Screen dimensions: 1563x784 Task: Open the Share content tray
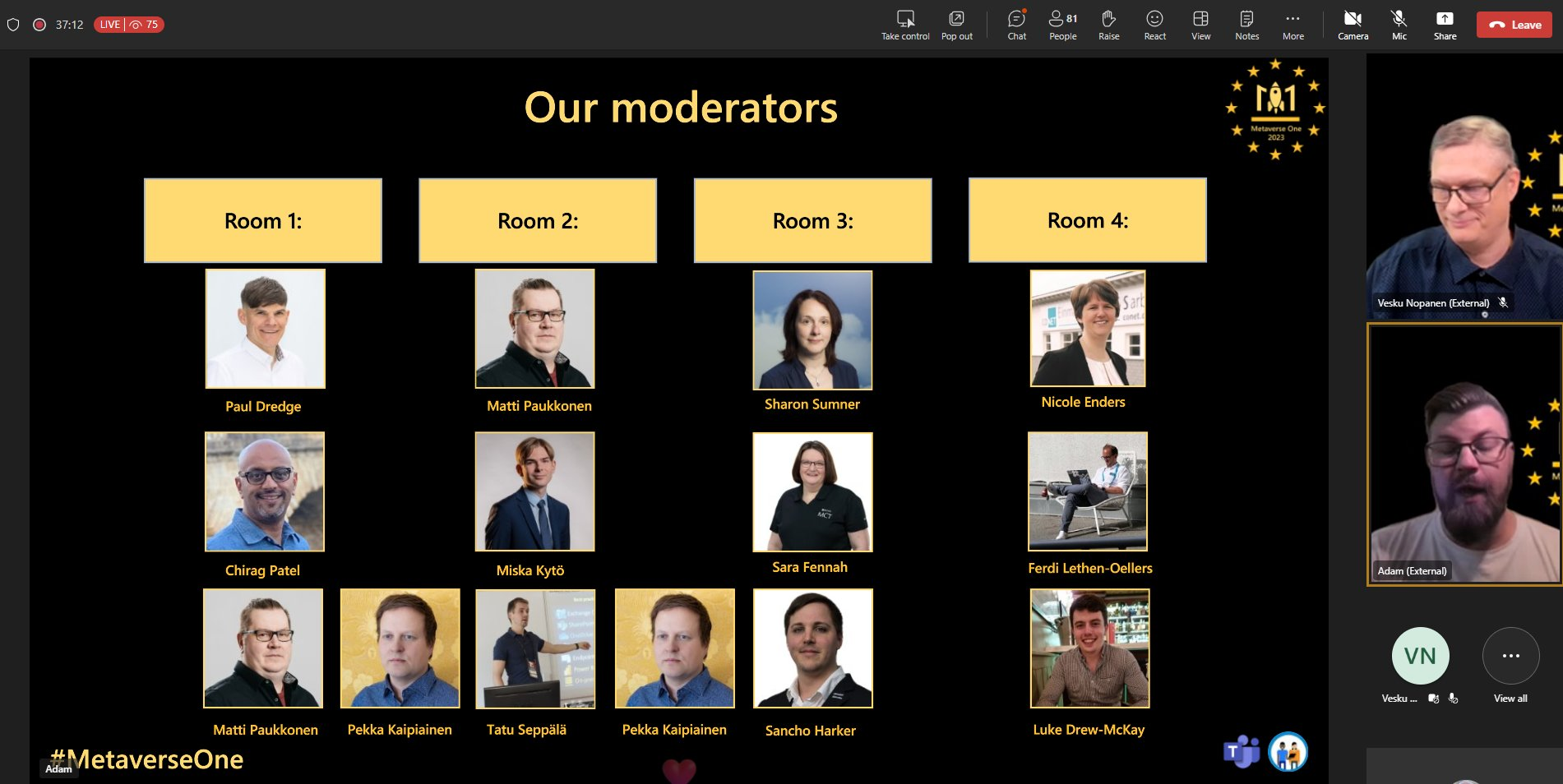tap(1445, 25)
